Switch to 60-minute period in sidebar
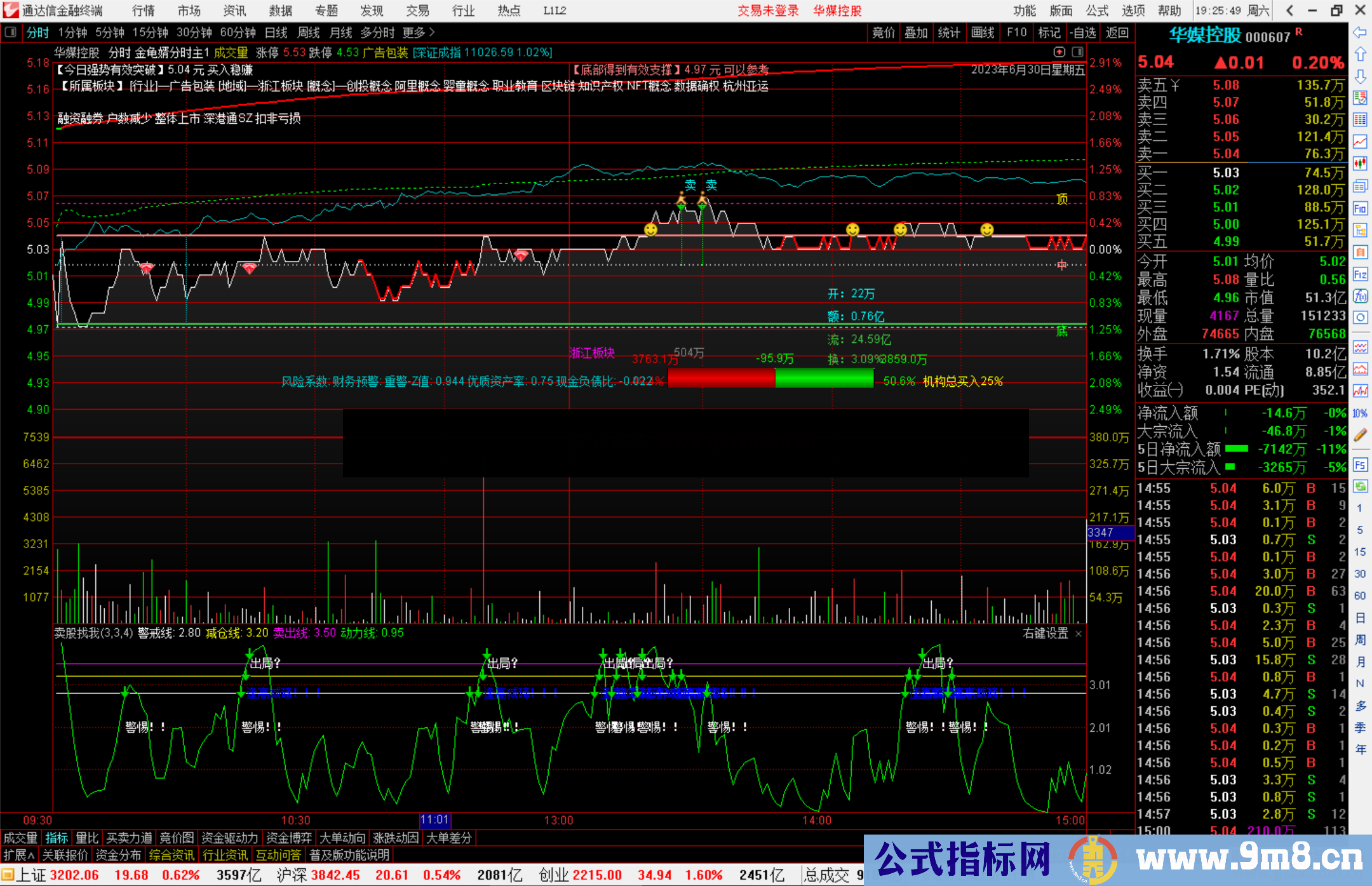This screenshot has width=1372, height=886. 1360,596
